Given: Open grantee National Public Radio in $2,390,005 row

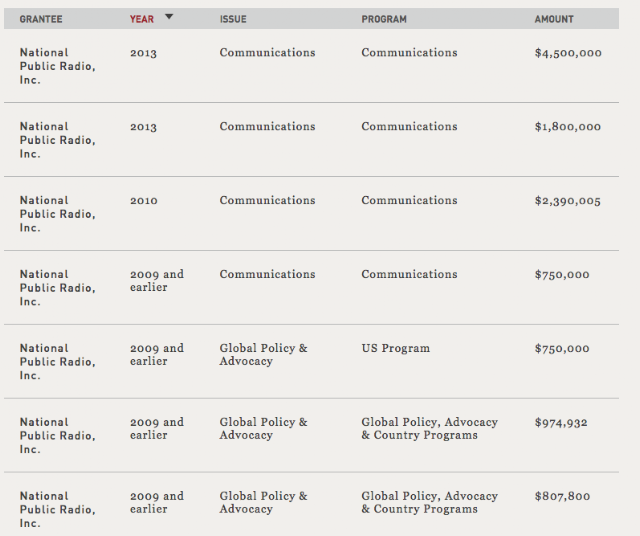Looking at the screenshot, I should tap(58, 214).
